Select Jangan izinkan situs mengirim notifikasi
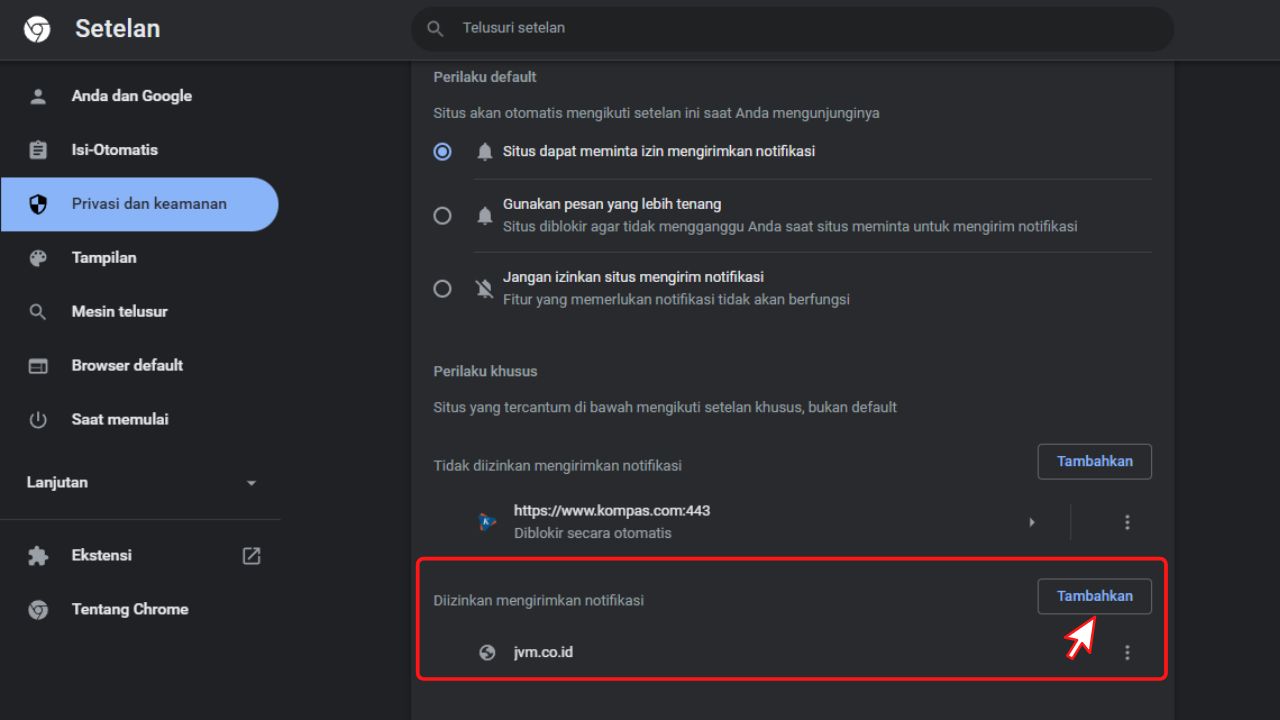1280x720 pixels. pyautogui.click(x=442, y=289)
